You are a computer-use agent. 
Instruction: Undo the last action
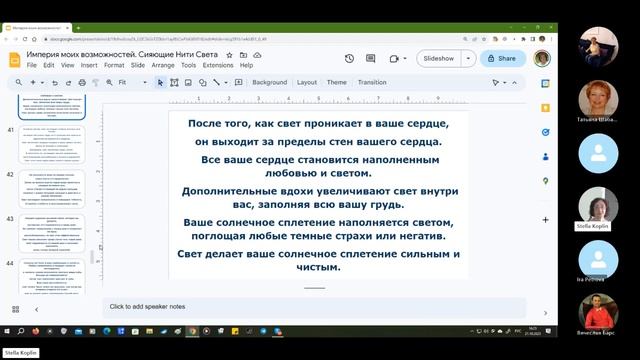(x=55, y=82)
